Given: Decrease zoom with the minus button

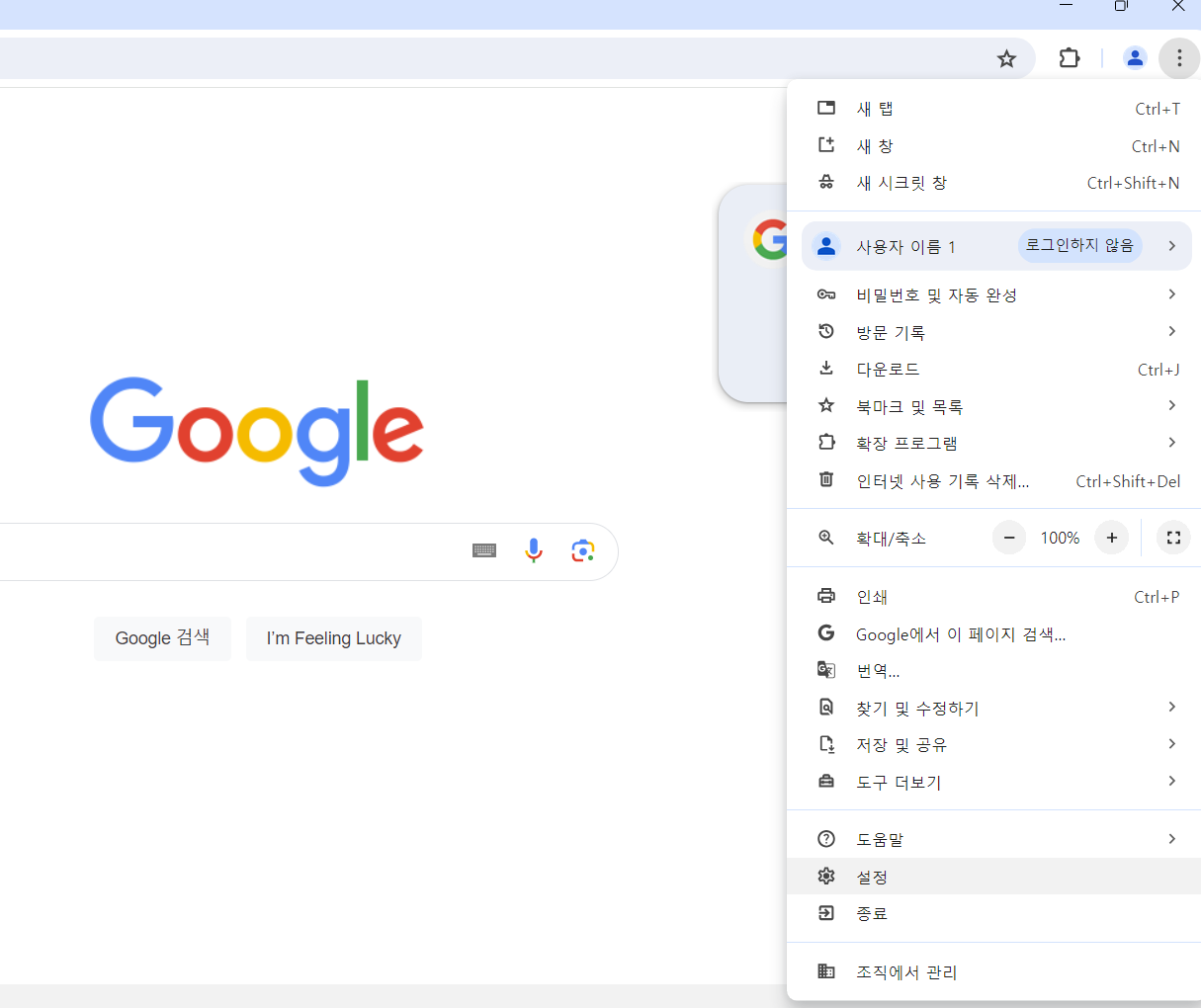Looking at the screenshot, I should (x=1009, y=538).
